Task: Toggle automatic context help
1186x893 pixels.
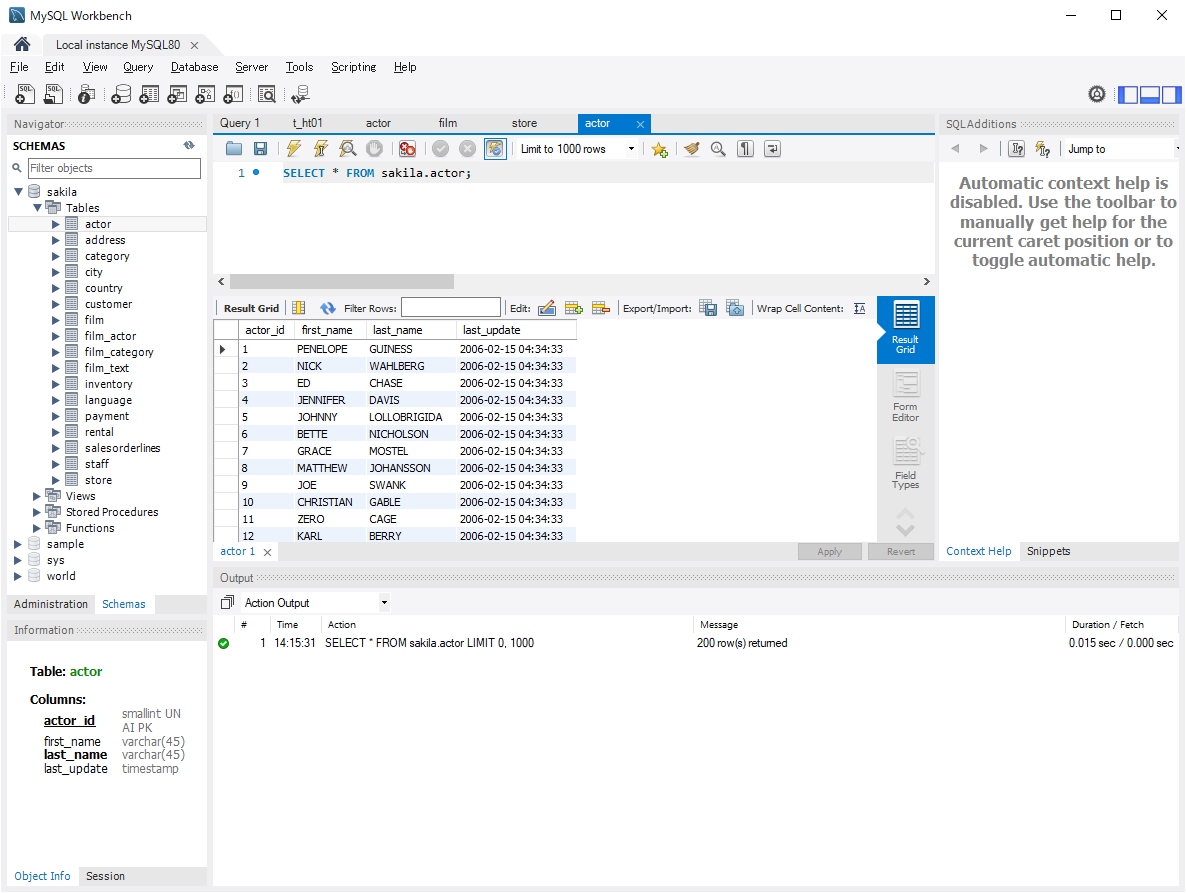Action: point(1043,149)
